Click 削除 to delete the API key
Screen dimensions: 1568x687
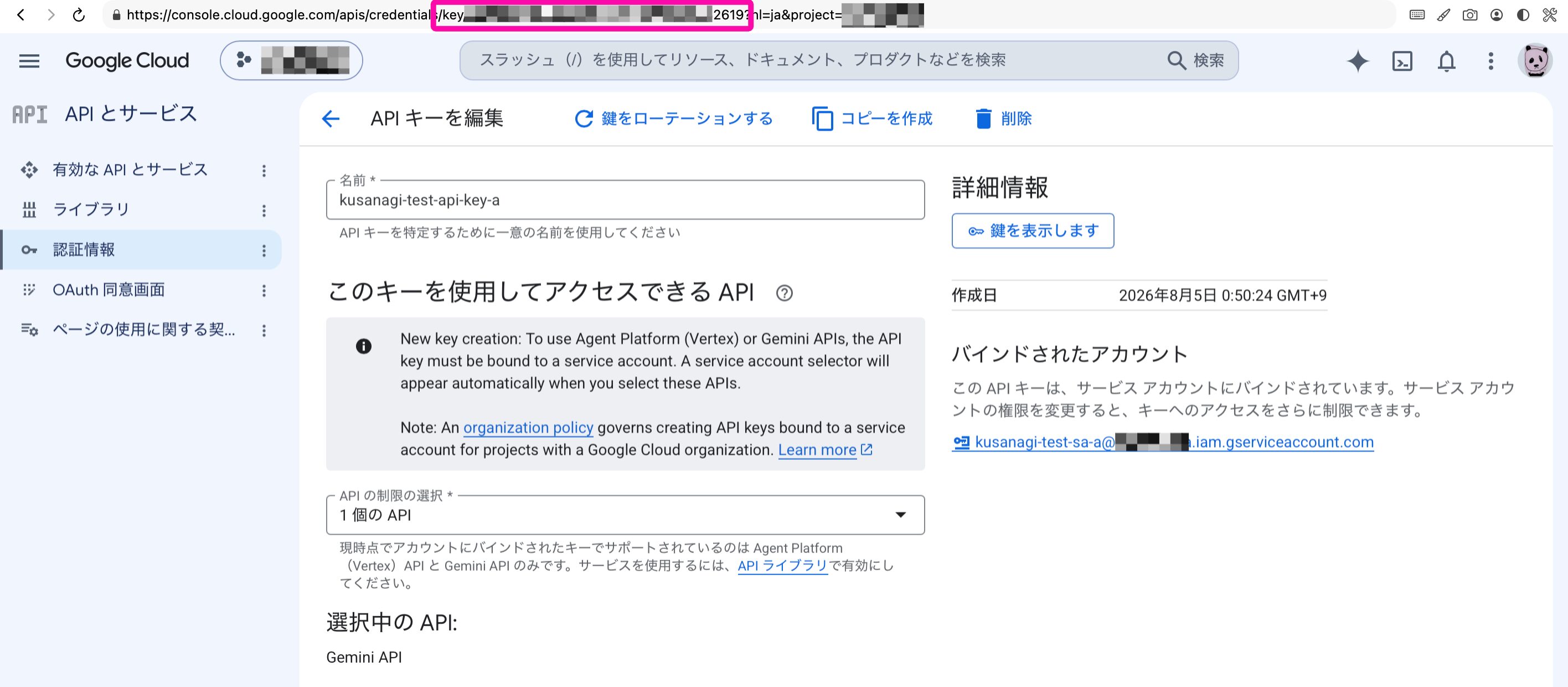(1004, 118)
